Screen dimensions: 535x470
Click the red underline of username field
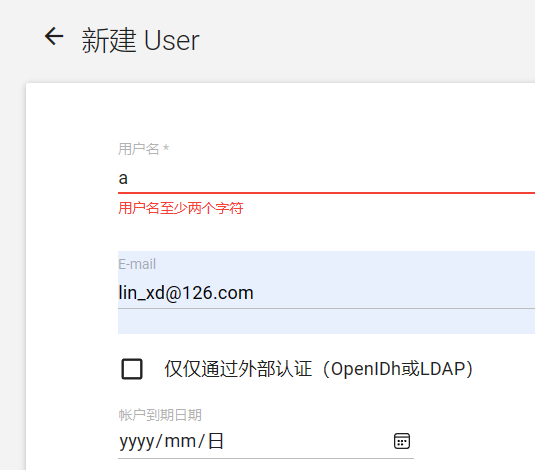click(326, 193)
